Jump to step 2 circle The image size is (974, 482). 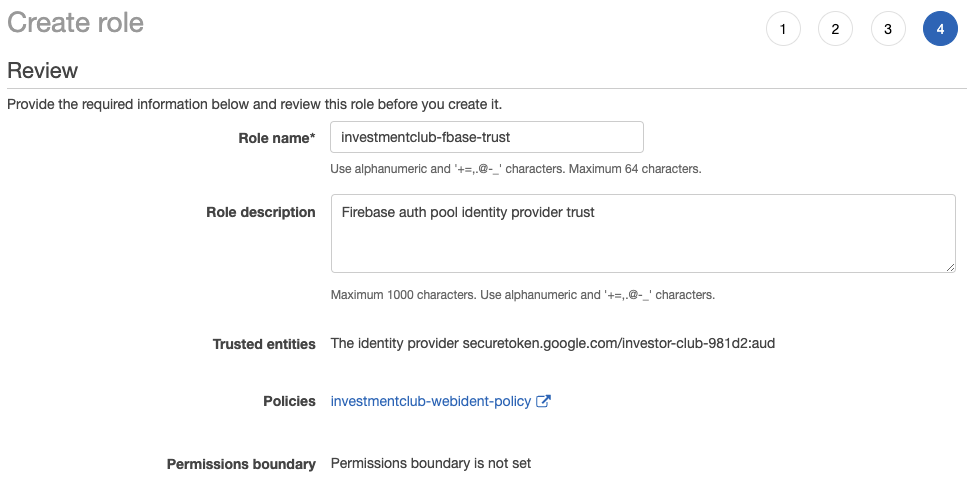click(x=835, y=29)
